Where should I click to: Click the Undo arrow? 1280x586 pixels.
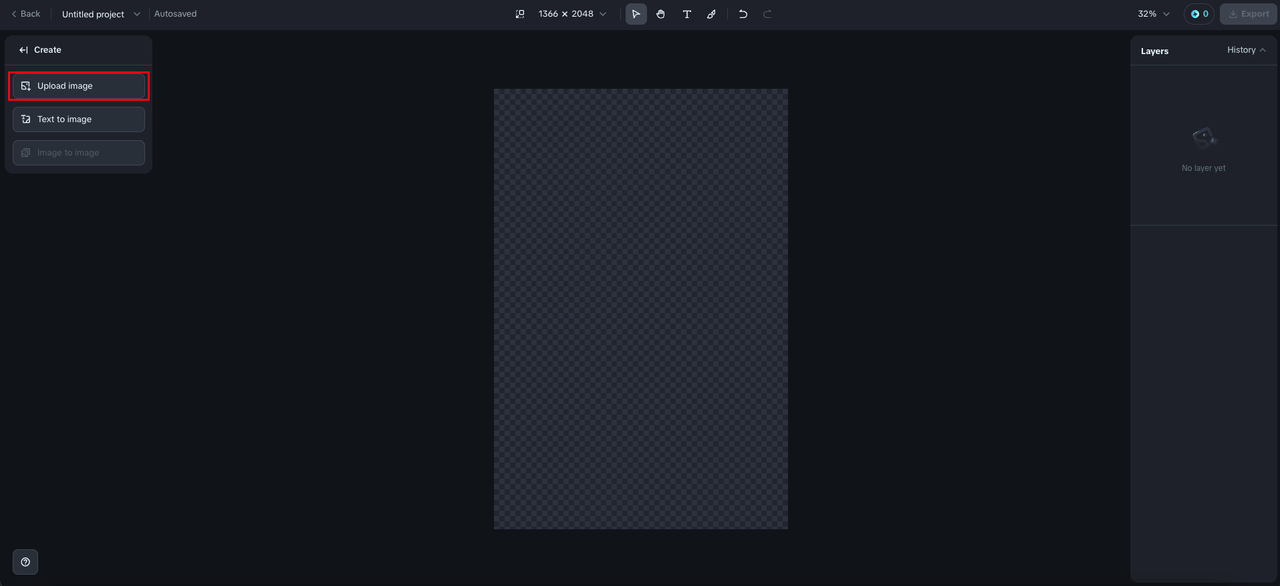[743, 14]
